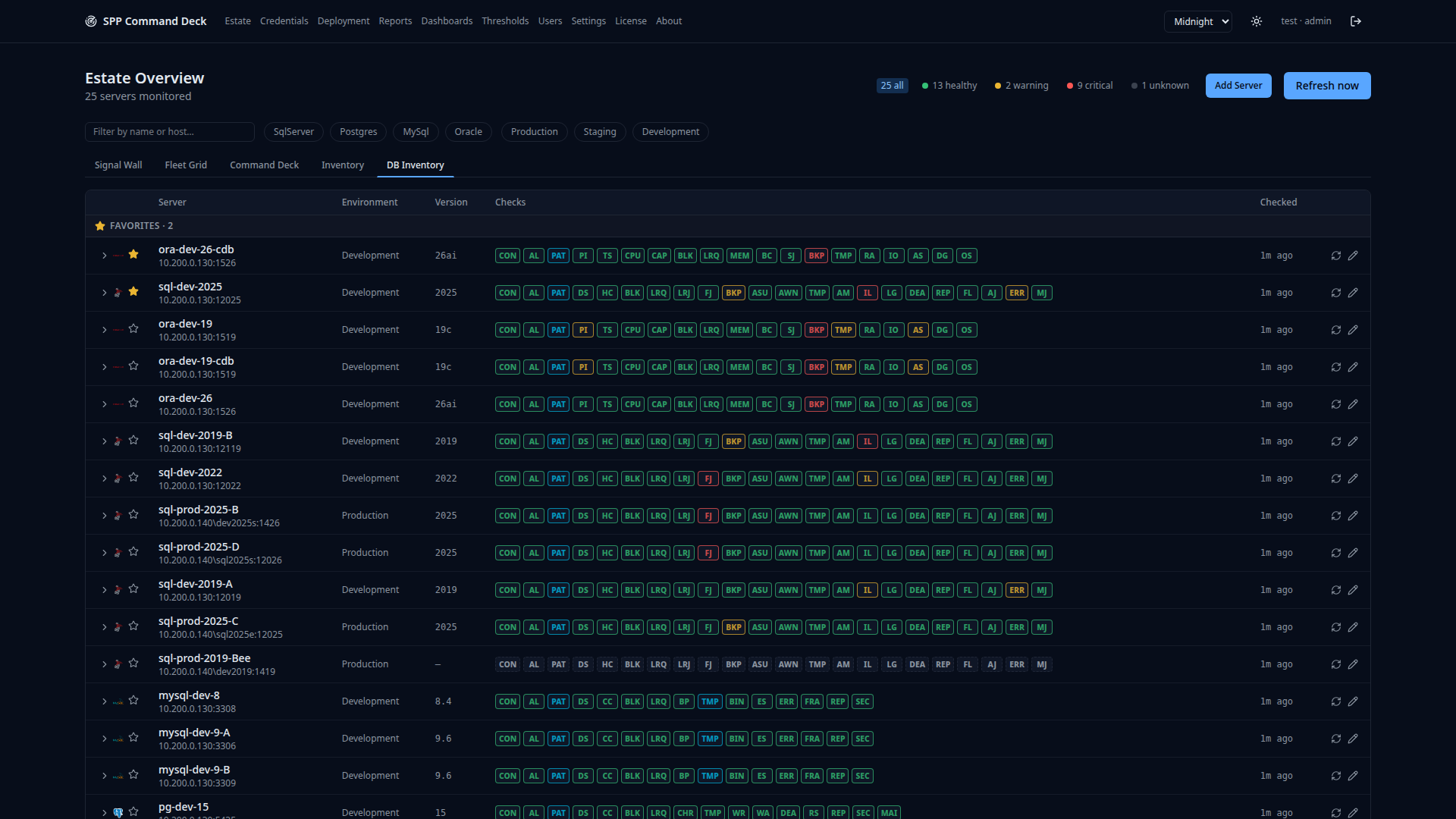1456x819 pixels.
Task: Open the Credentials menu
Action: [x=284, y=21]
